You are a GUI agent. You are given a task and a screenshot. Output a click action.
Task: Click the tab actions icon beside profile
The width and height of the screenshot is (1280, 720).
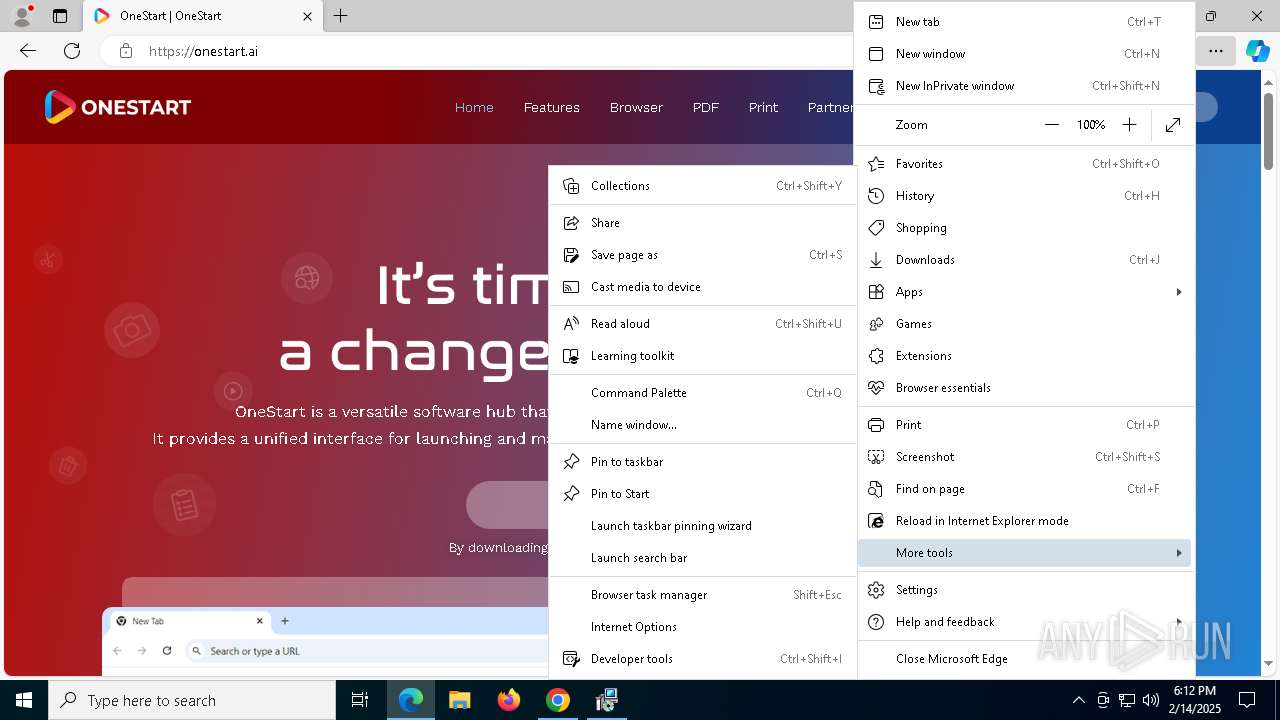tap(60, 16)
